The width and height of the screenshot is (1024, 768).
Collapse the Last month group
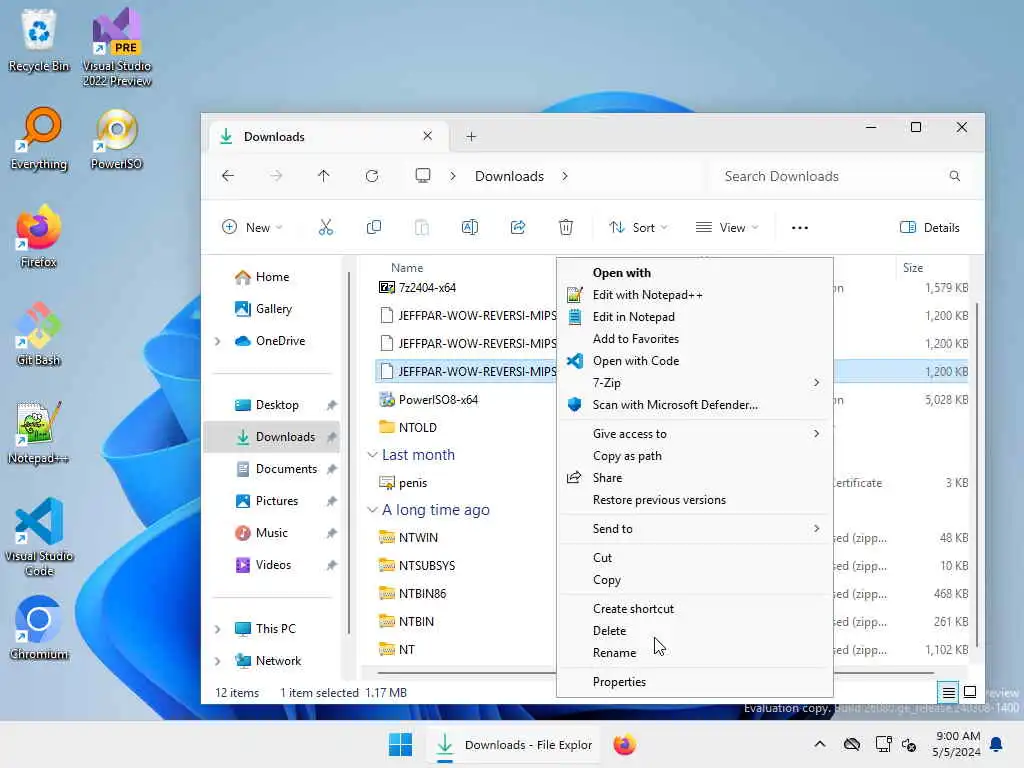(372, 455)
